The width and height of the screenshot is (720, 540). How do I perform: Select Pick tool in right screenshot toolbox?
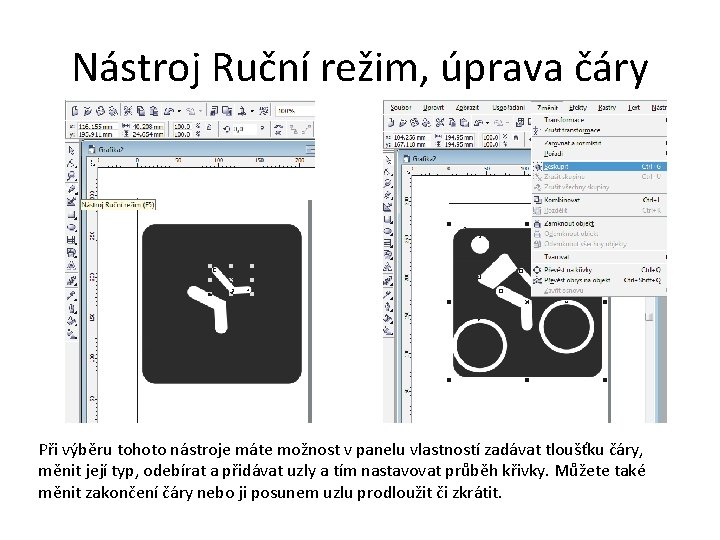(x=388, y=160)
